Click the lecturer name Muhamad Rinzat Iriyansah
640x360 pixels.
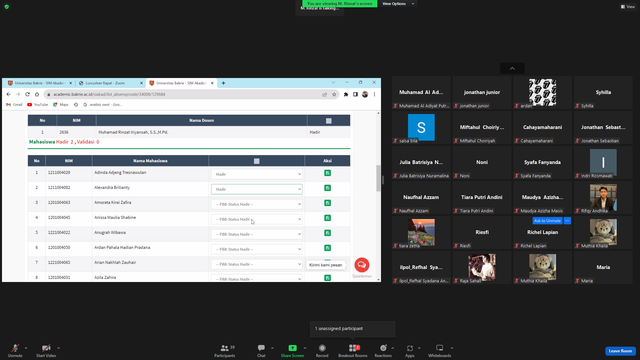(x=133, y=132)
